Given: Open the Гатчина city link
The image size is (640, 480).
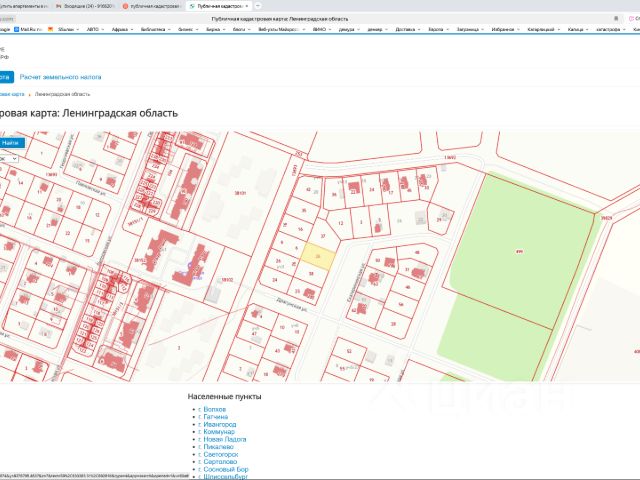Looking at the screenshot, I should click(213, 417).
